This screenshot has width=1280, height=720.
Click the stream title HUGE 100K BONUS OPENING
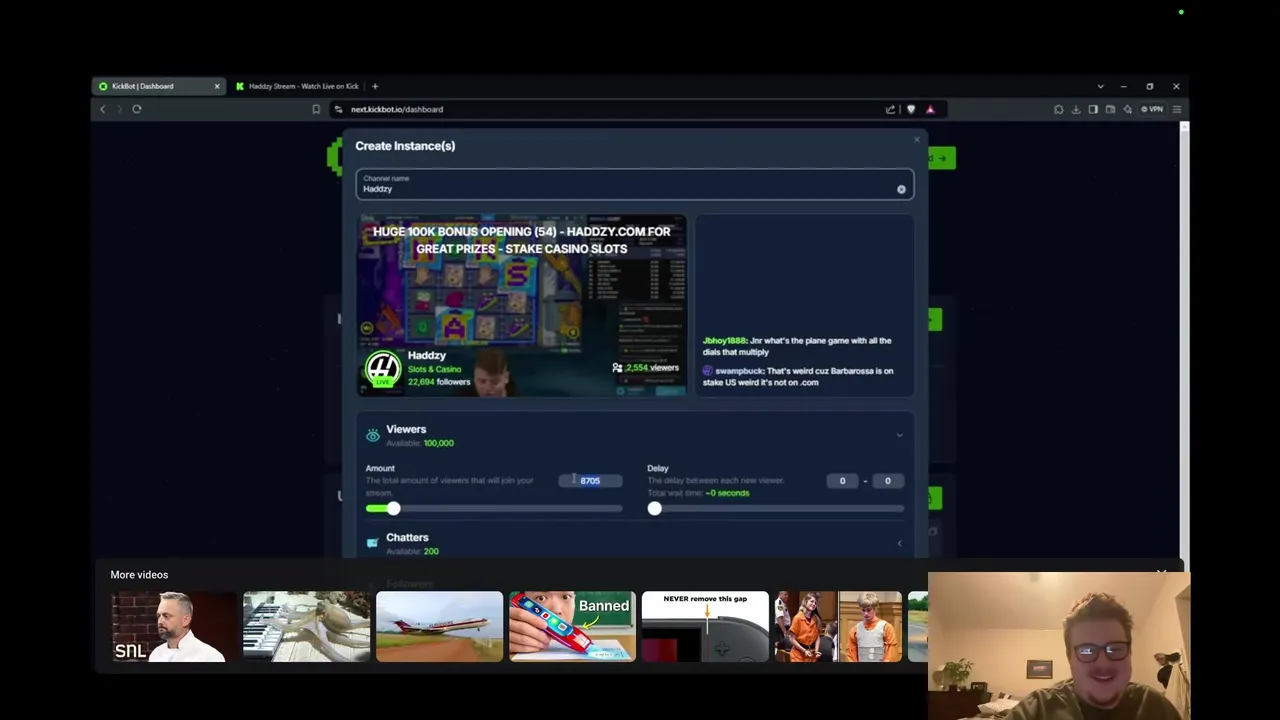point(522,240)
